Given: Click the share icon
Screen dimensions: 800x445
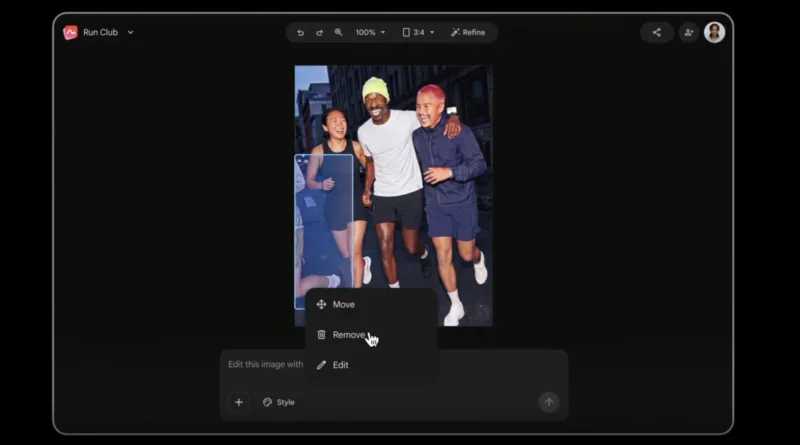Looking at the screenshot, I should pyautogui.click(x=657, y=33).
